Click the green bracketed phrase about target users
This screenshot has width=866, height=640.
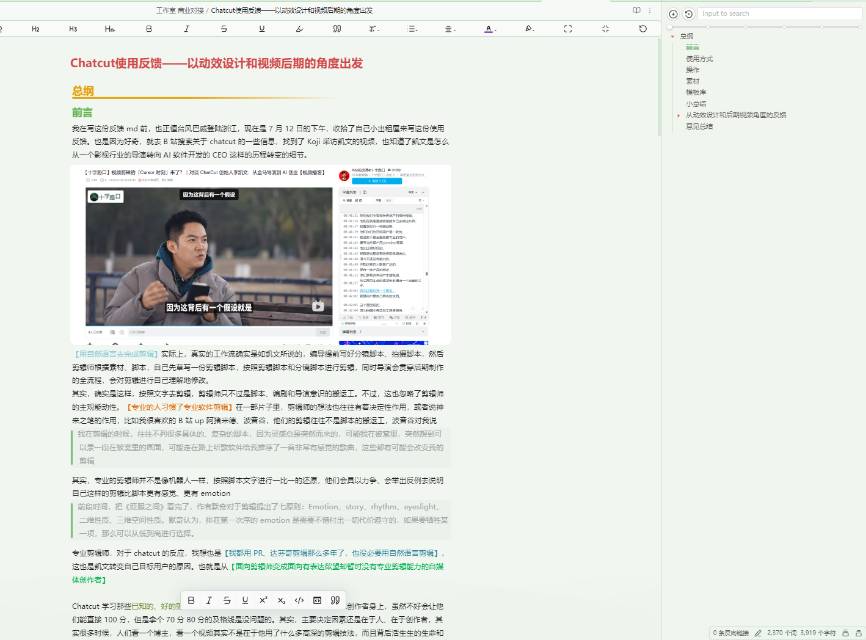tap(257, 573)
